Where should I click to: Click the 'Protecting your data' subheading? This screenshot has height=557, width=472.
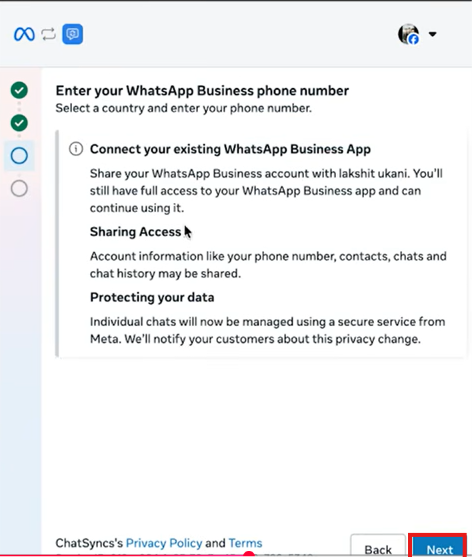pos(152,297)
